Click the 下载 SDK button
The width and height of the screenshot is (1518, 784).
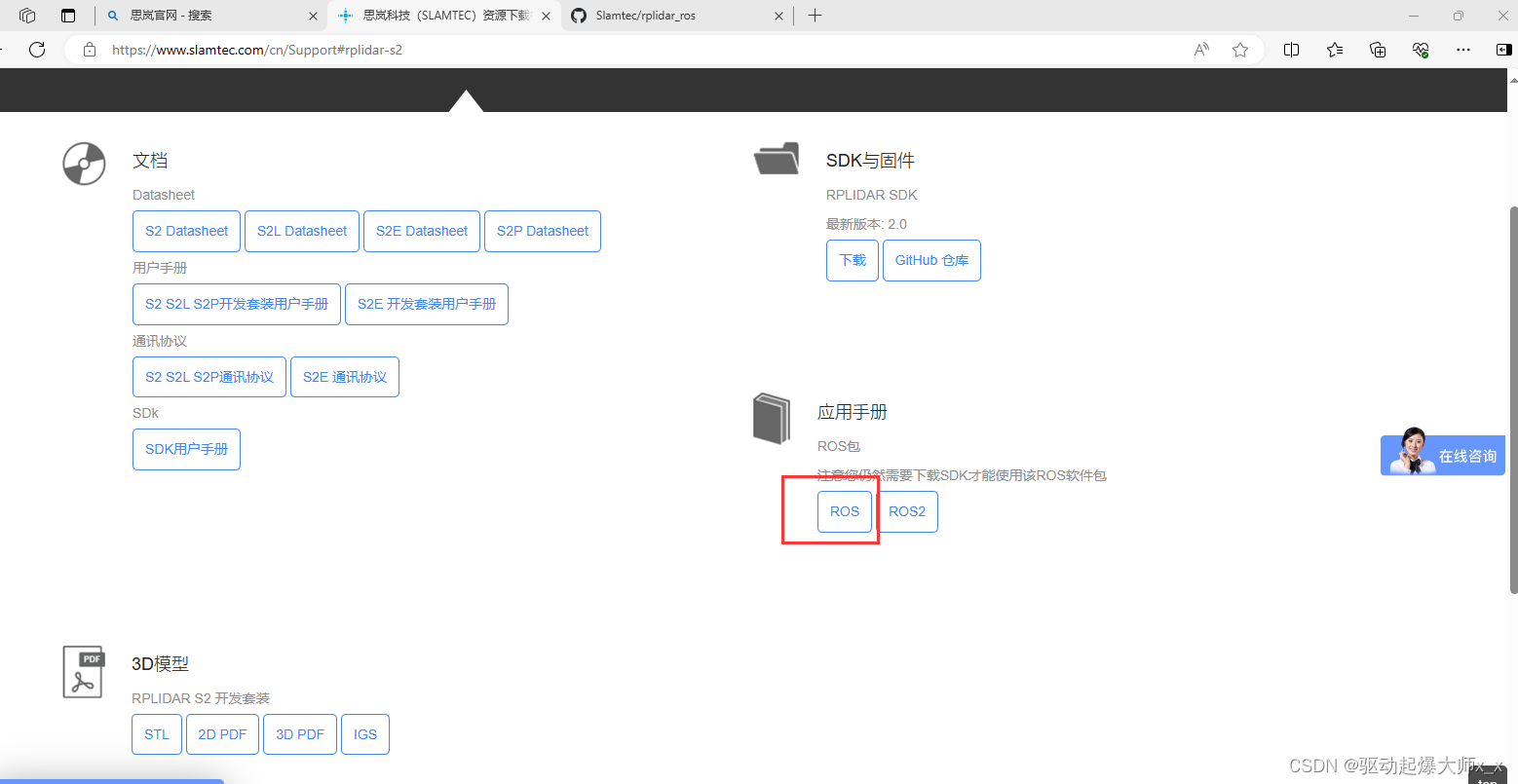click(x=853, y=260)
